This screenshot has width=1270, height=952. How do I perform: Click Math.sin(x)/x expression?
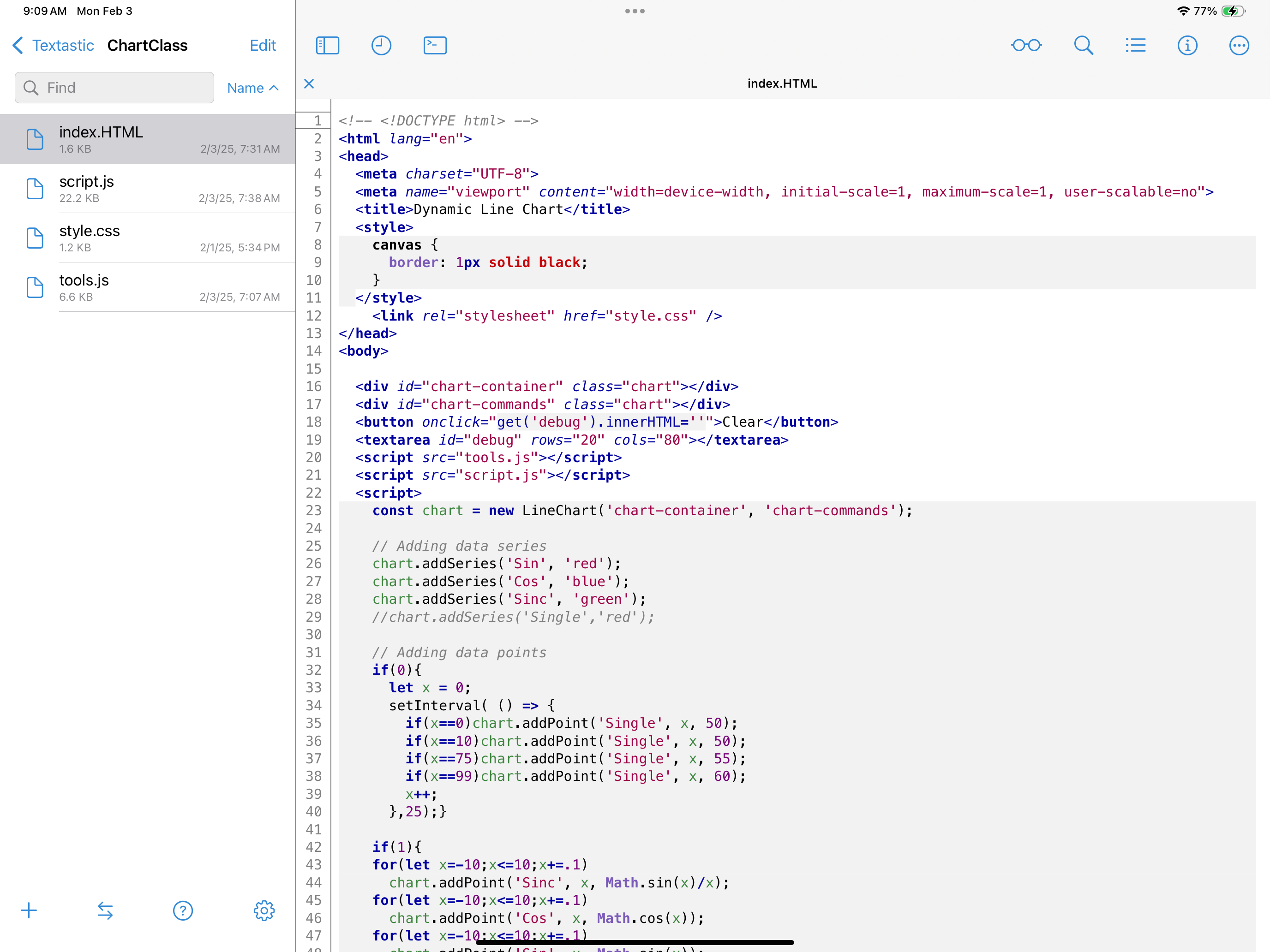pos(663,882)
